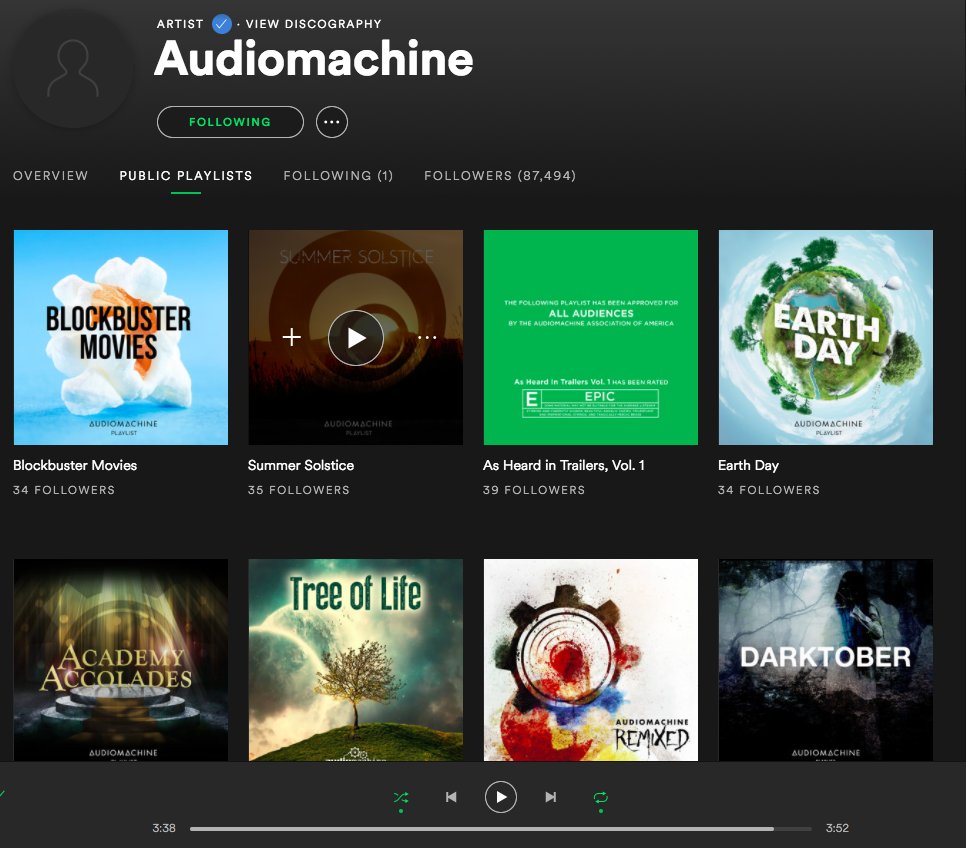Open the Earth Day playlist cover
The image size is (966, 848).
pyautogui.click(x=826, y=337)
